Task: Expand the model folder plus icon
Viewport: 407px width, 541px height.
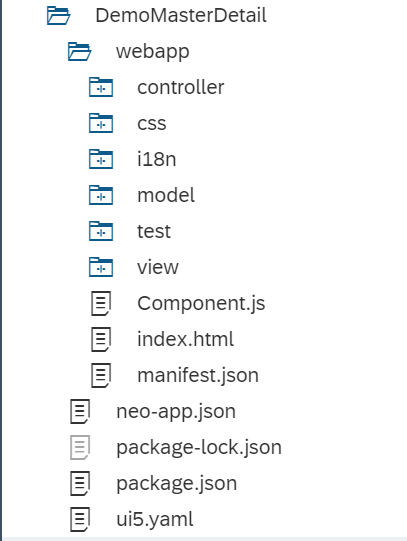Action: point(101,195)
